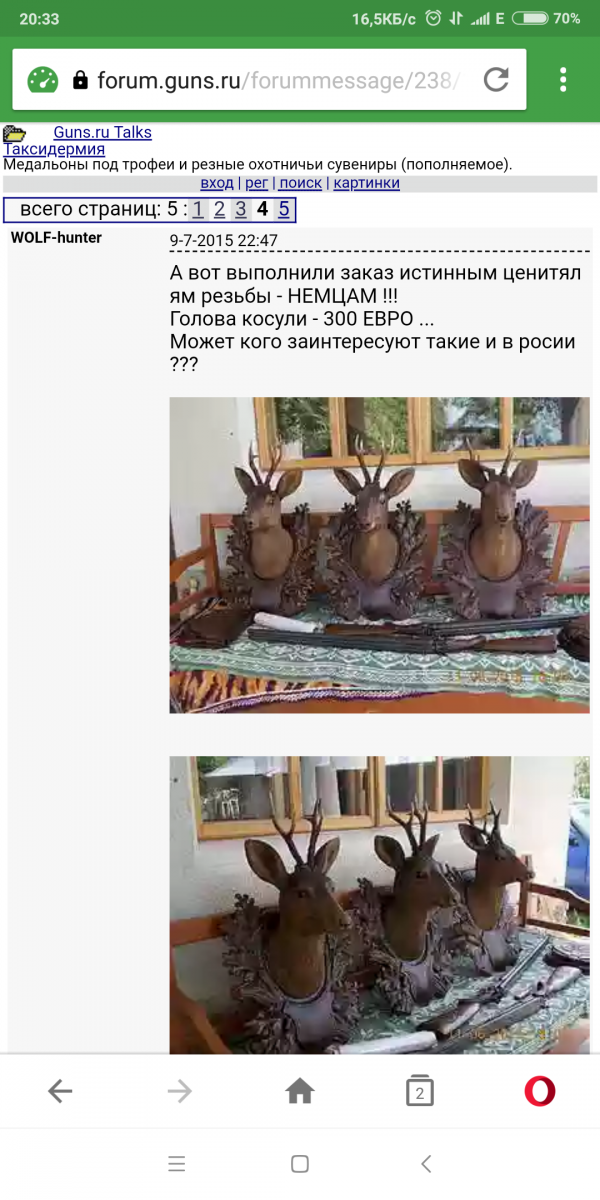Screen dimensions: 600x1200
Task: Click the forum folder icon
Action: point(14,133)
